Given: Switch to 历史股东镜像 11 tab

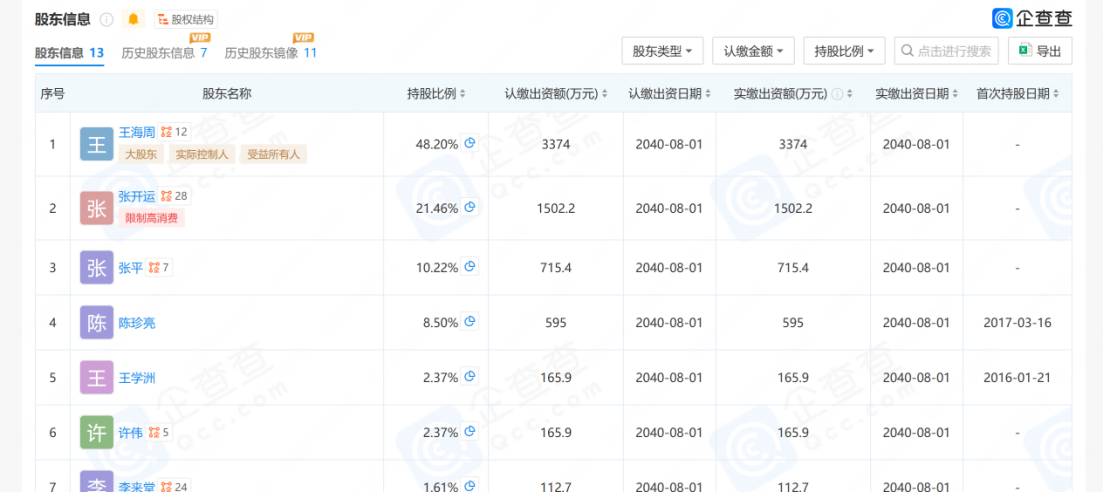Looking at the screenshot, I should [270, 53].
